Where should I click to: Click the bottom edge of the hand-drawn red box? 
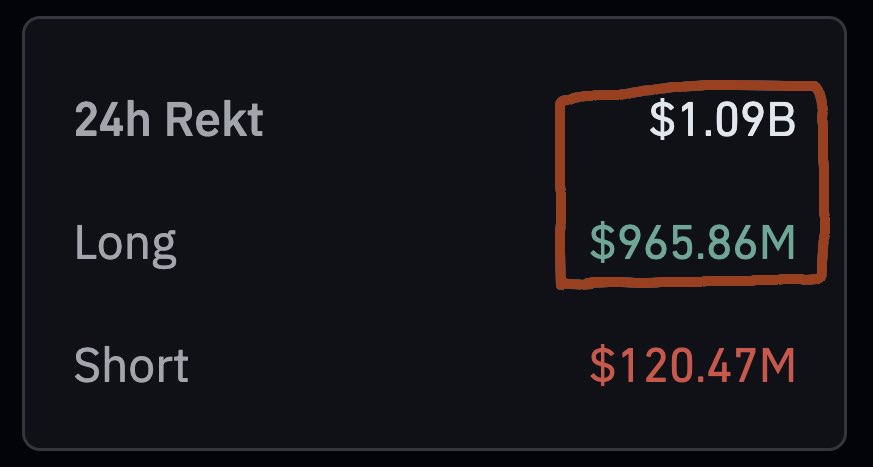[690, 283]
